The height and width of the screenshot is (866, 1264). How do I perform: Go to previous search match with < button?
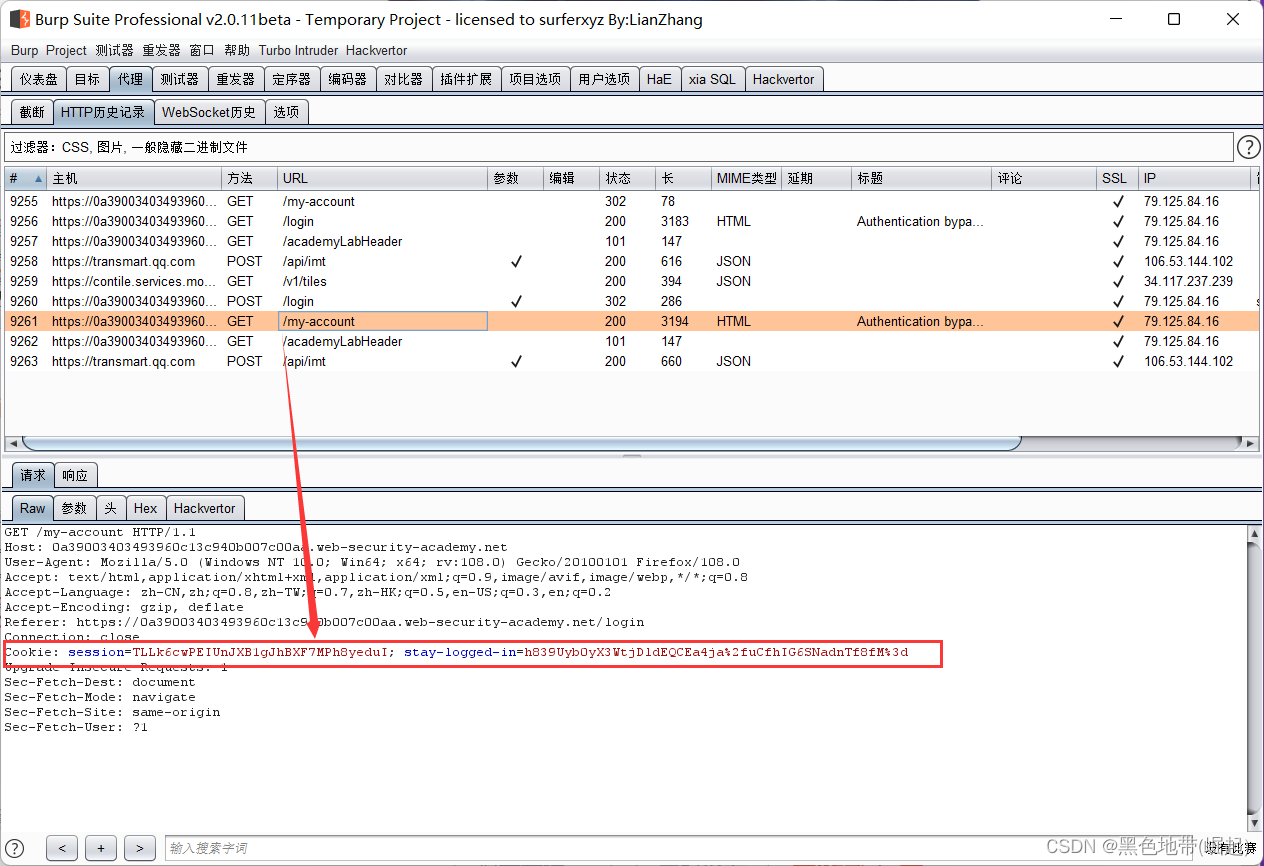click(62, 848)
